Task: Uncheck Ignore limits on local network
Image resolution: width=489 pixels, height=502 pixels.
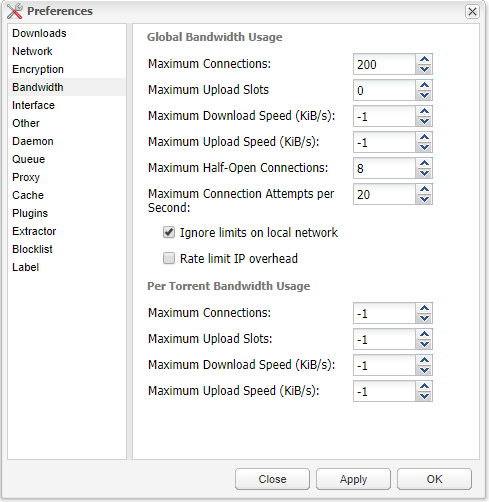Action: pos(169,232)
